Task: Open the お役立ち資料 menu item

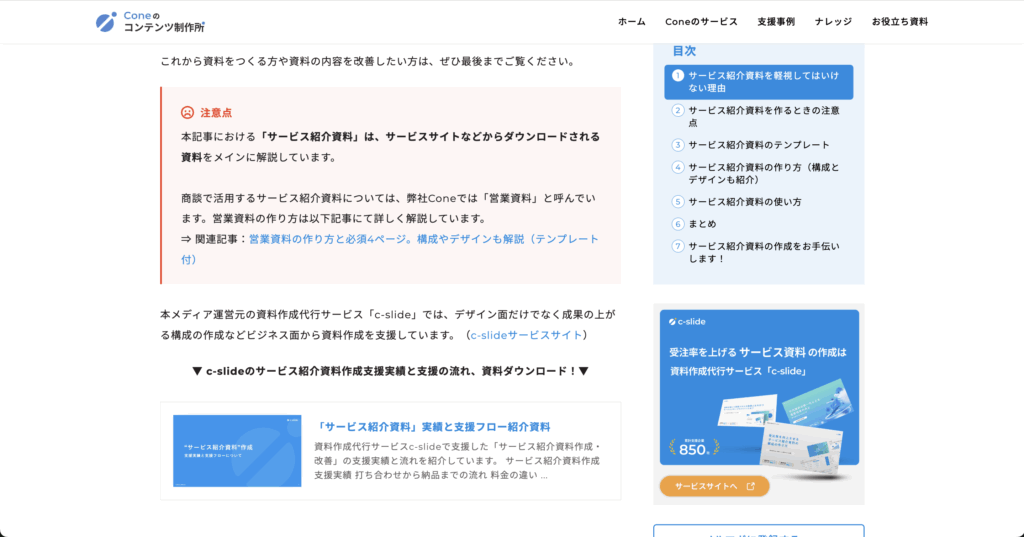Action: point(900,22)
